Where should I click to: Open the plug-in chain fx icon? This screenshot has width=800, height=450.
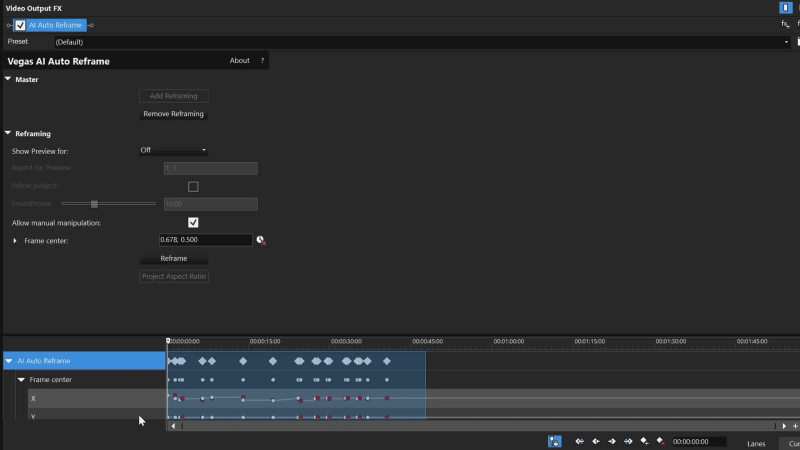tap(785, 24)
